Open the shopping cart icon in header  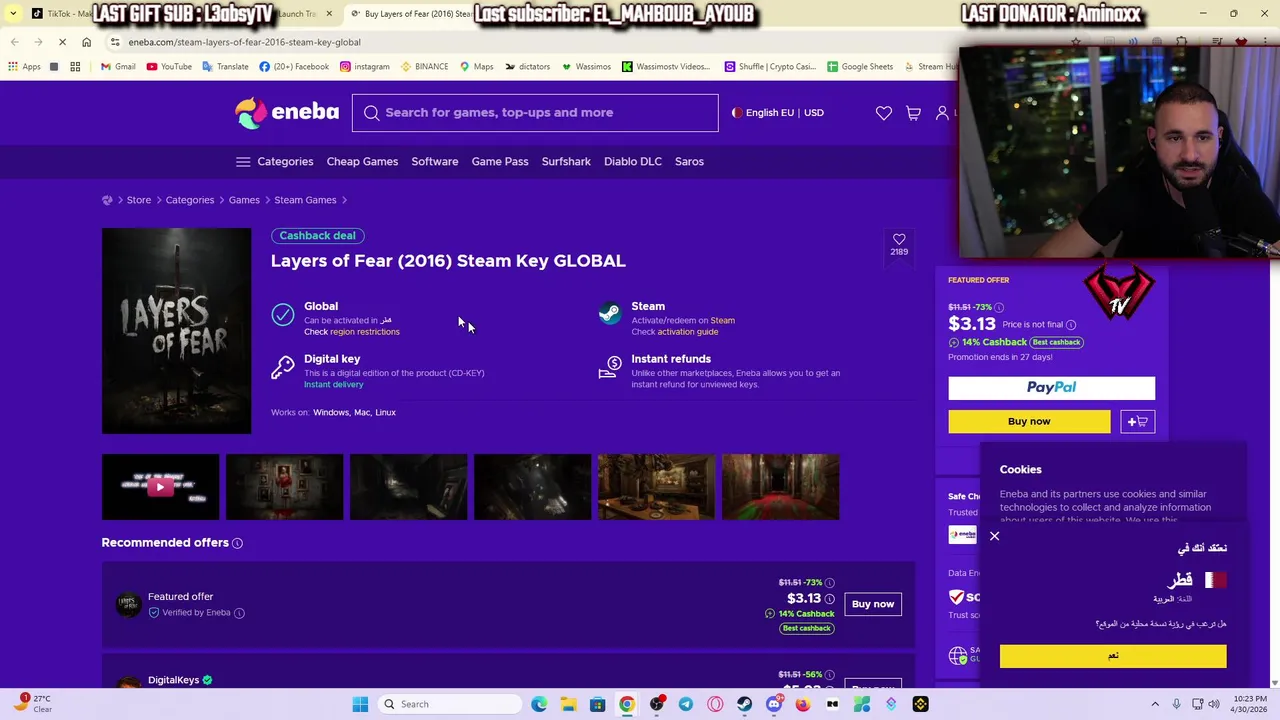pyautogui.click(x=913, y=113)
